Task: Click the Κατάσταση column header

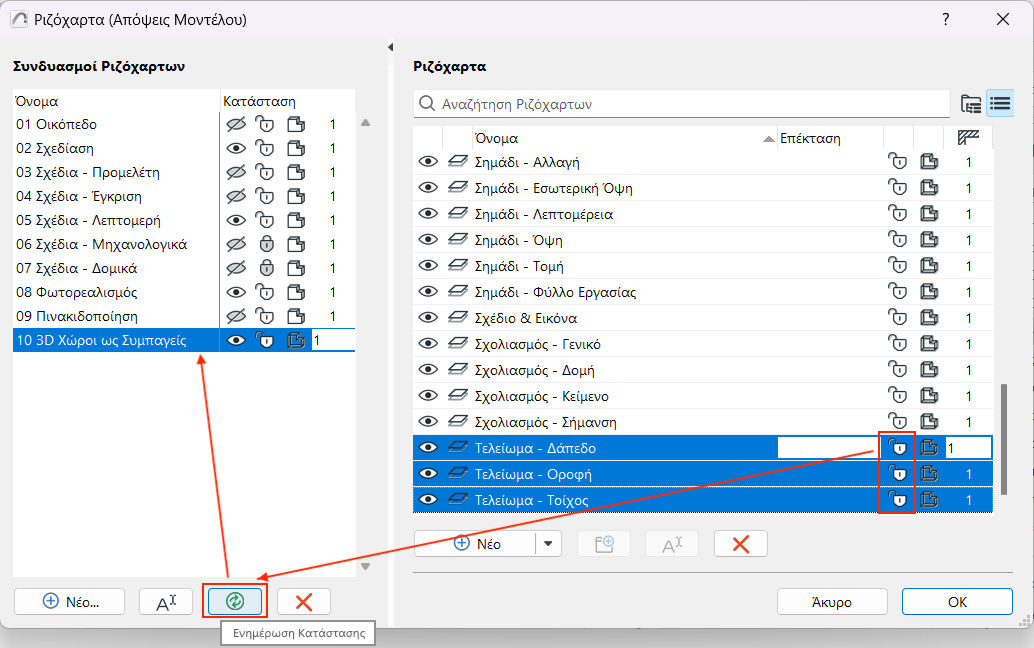Action: [288, 102]
